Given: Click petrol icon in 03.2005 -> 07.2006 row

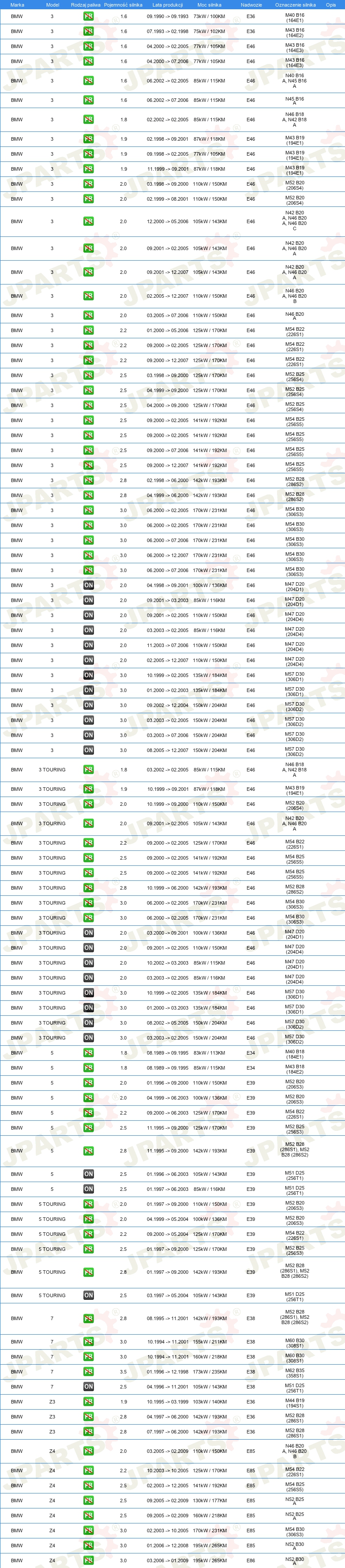Looking at the screenshot, I should (x=88, y=315).
